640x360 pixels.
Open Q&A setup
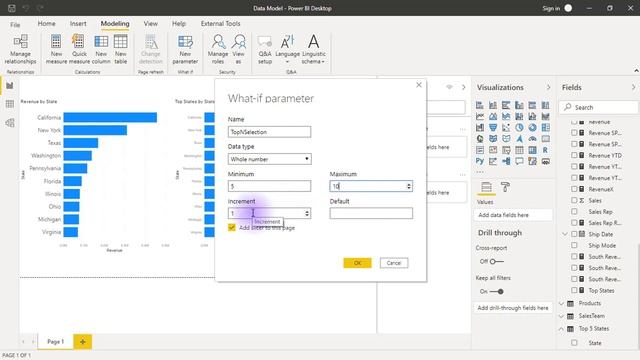264,49
